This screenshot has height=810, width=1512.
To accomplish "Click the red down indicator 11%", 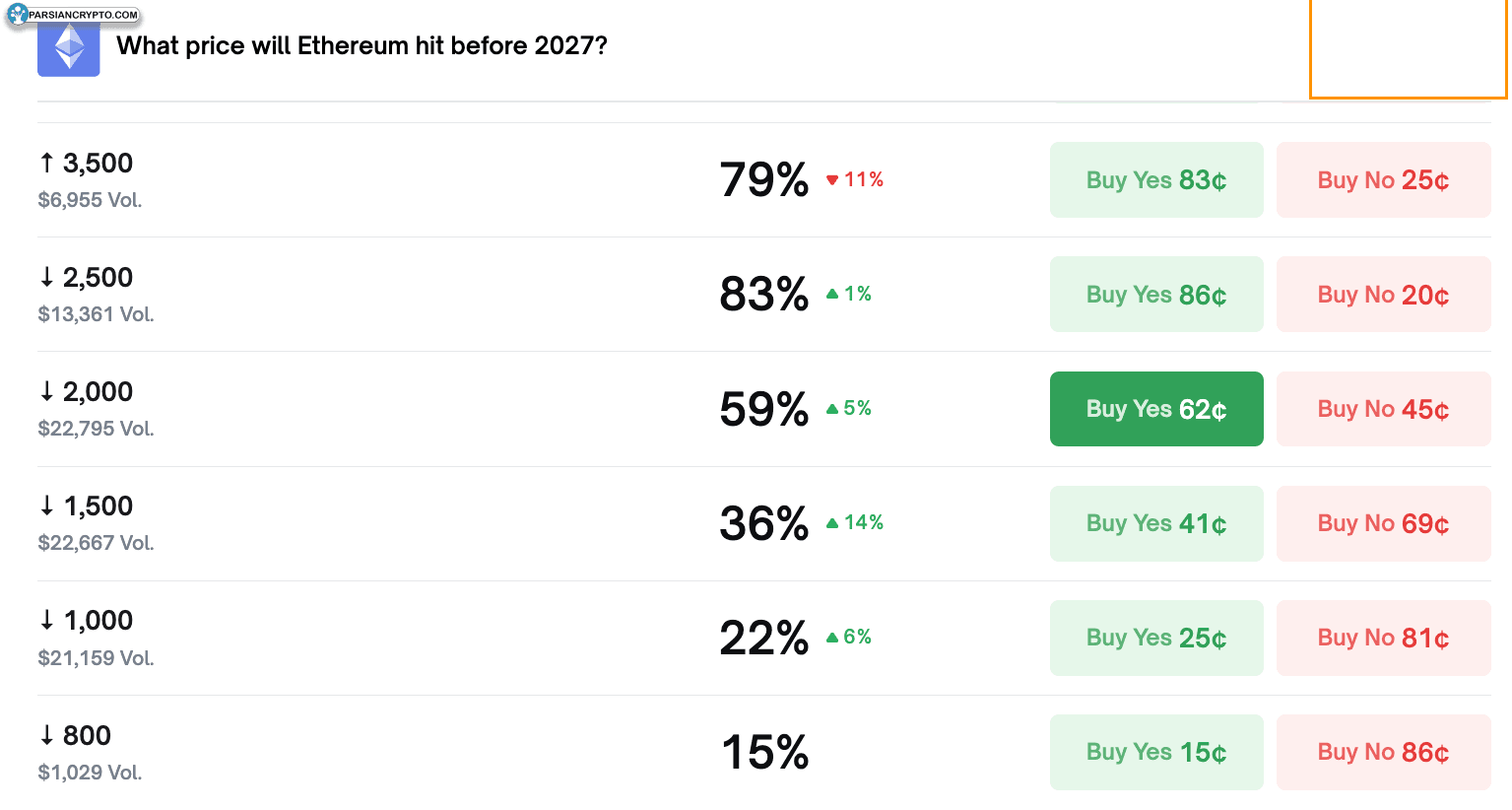I will point(855,179).
